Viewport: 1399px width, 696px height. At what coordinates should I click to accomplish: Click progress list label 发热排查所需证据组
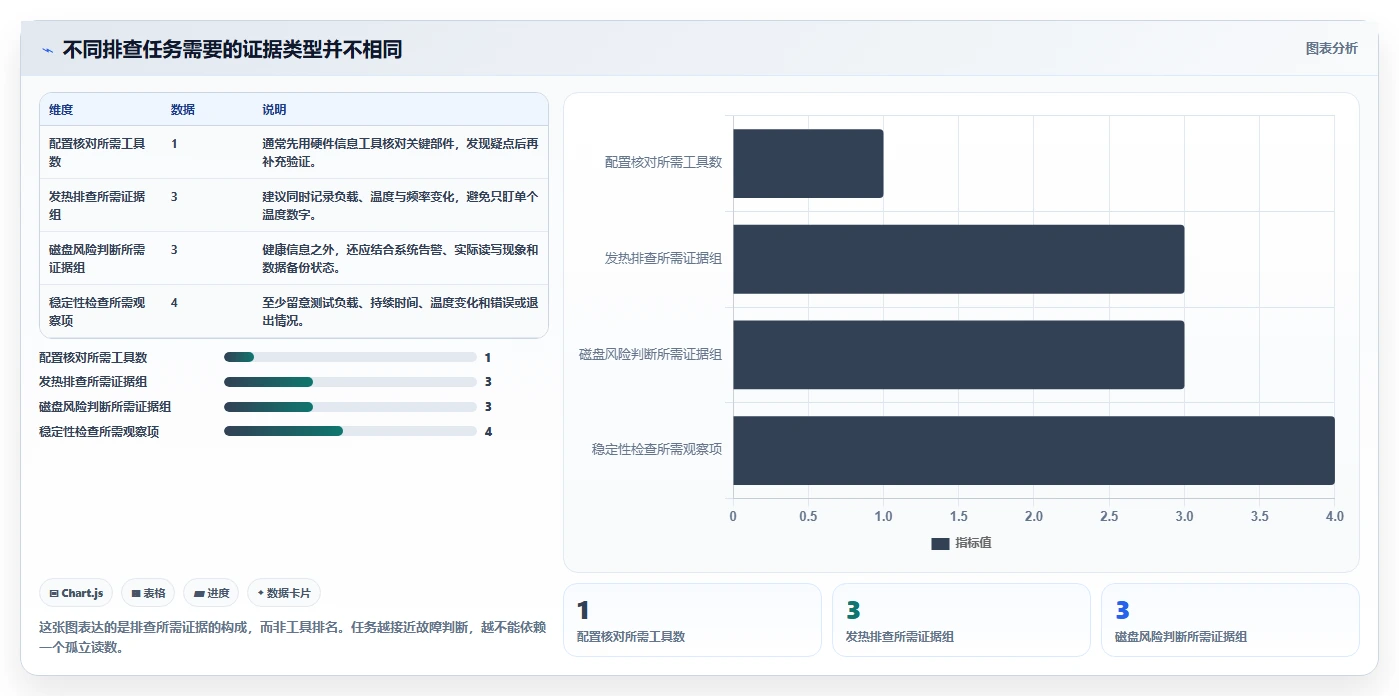93,382
